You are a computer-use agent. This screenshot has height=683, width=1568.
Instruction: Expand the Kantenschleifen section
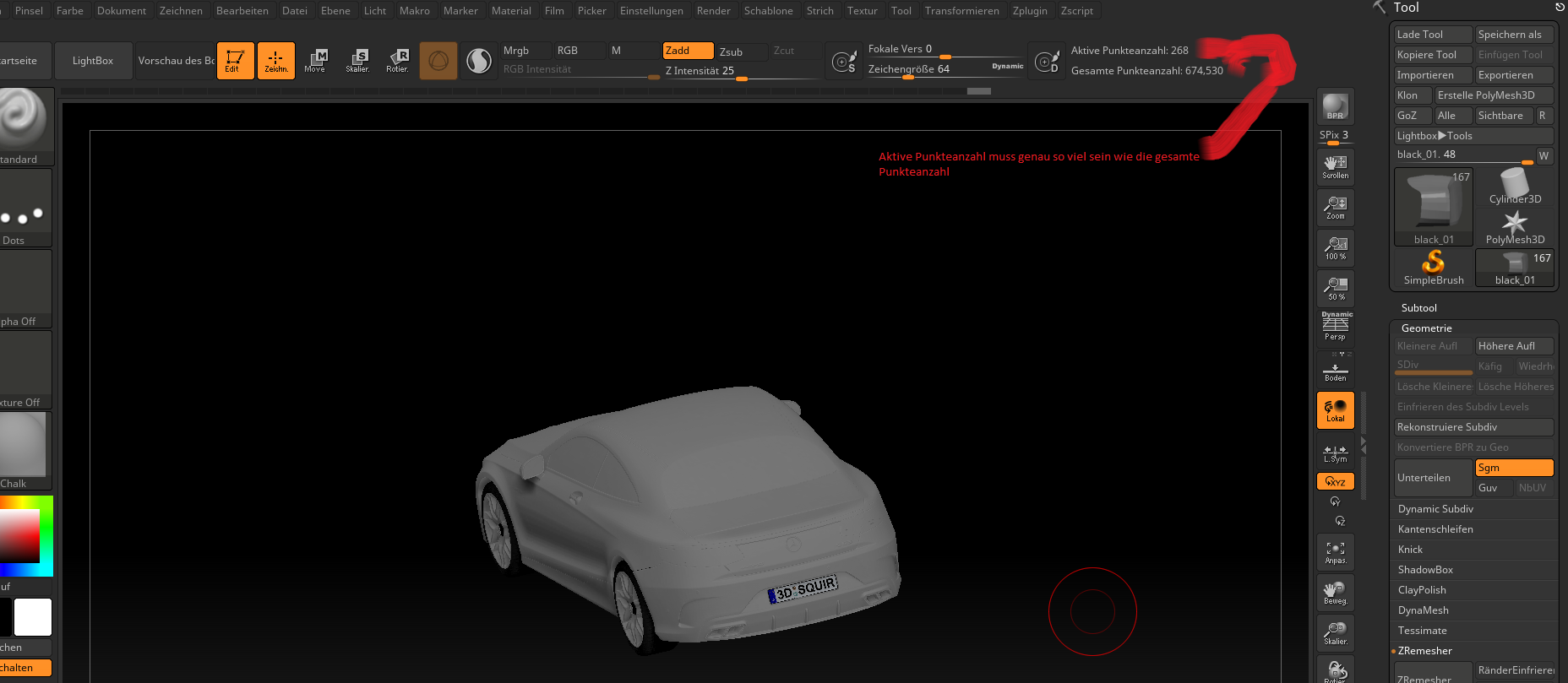[1435, 529]
